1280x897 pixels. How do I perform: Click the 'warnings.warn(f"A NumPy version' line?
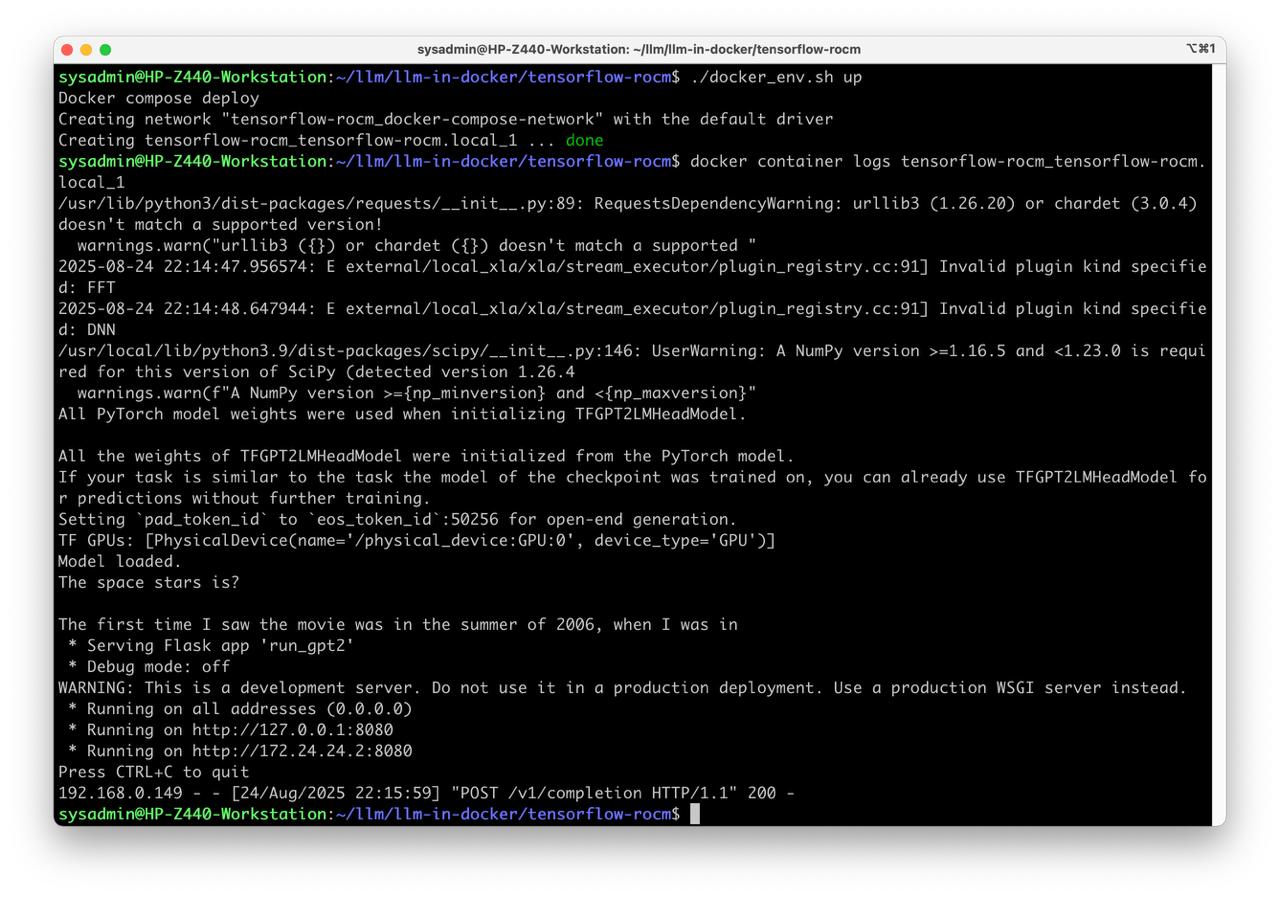(x=417, y=392)
